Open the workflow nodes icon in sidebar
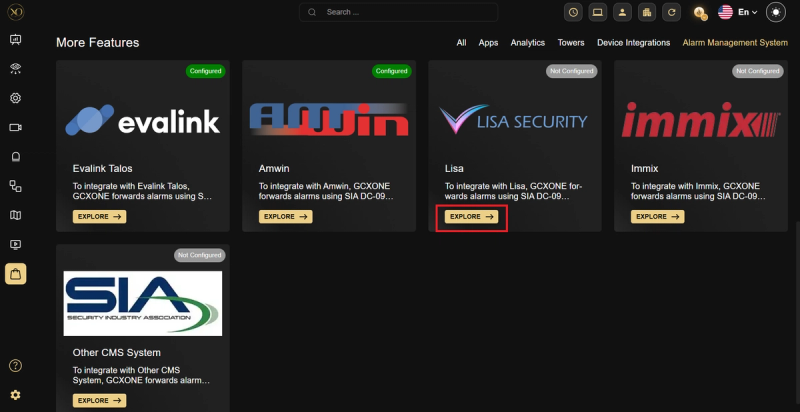The height and width of the screenshot is (412, 800). point(15,186)
